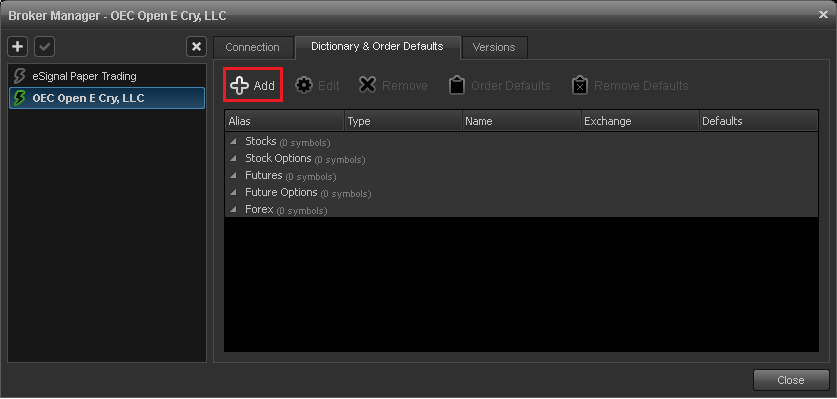The width and height of the screenshot is (837, 399).
Task: Sort by the Alias column header
Action: pos(285,121)
